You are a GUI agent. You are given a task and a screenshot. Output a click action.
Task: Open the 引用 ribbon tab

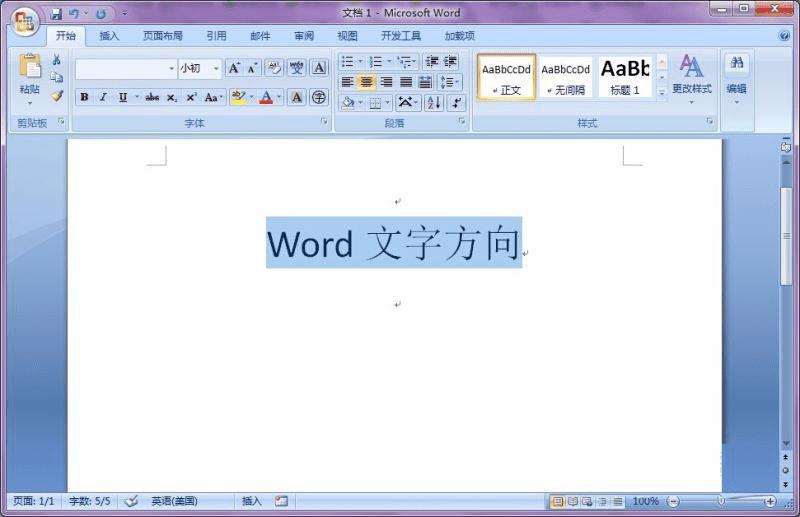click(216, 36)
